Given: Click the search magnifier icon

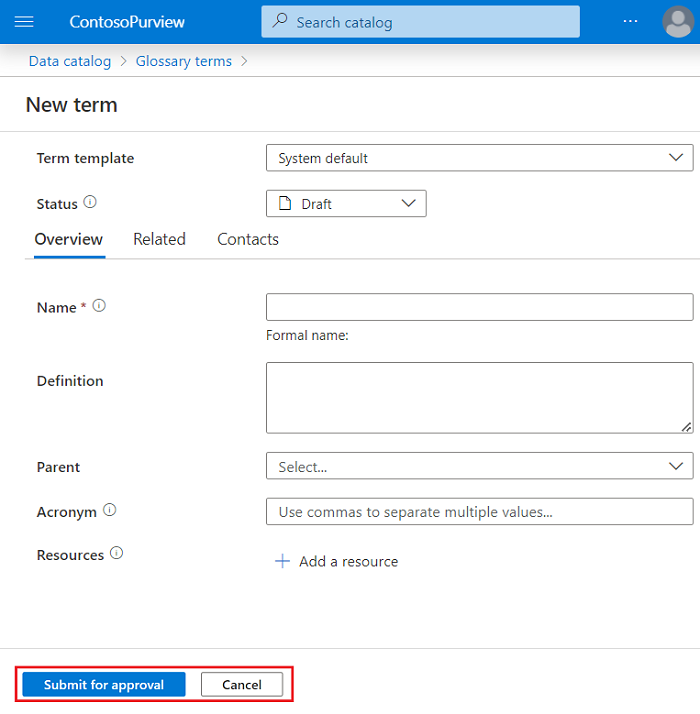Looking at the screenshot, I should click(x=280, y=21).
